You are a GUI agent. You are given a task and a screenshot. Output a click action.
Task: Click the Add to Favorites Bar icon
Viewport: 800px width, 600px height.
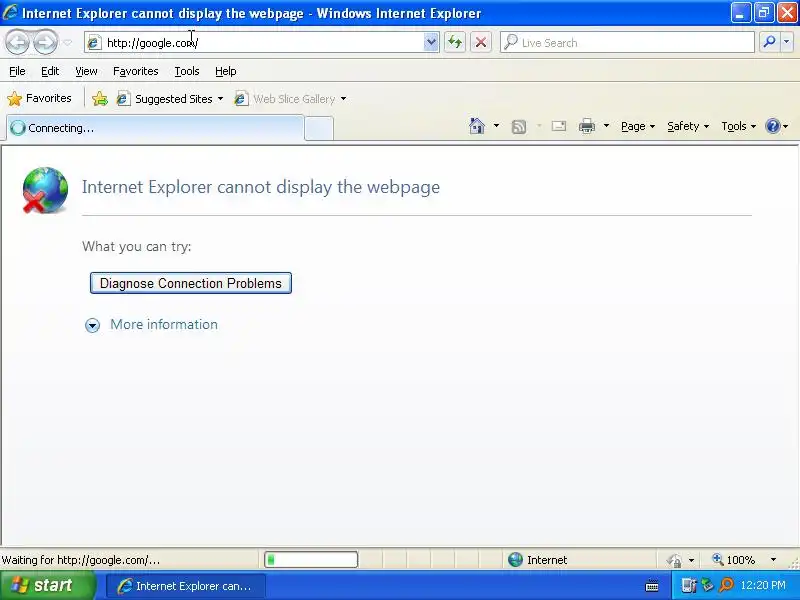100,98
